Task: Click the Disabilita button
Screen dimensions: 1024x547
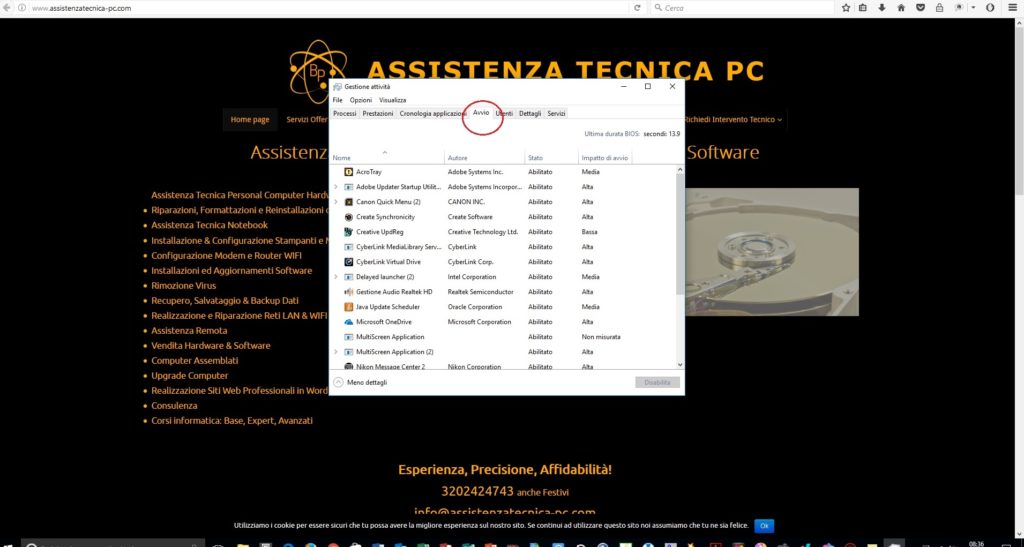Action: [657, 383]
